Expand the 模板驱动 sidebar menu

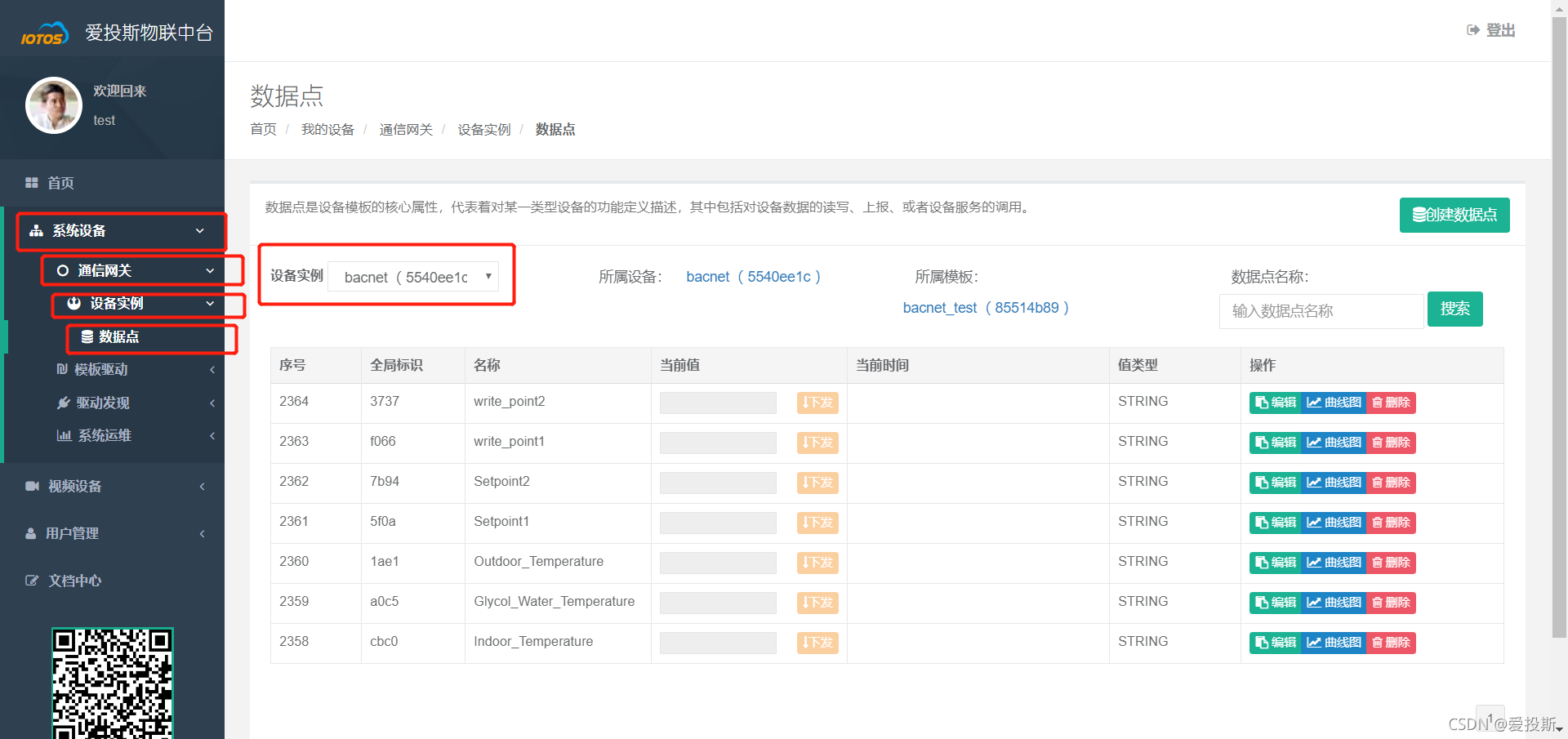click(x=101, y=370)
